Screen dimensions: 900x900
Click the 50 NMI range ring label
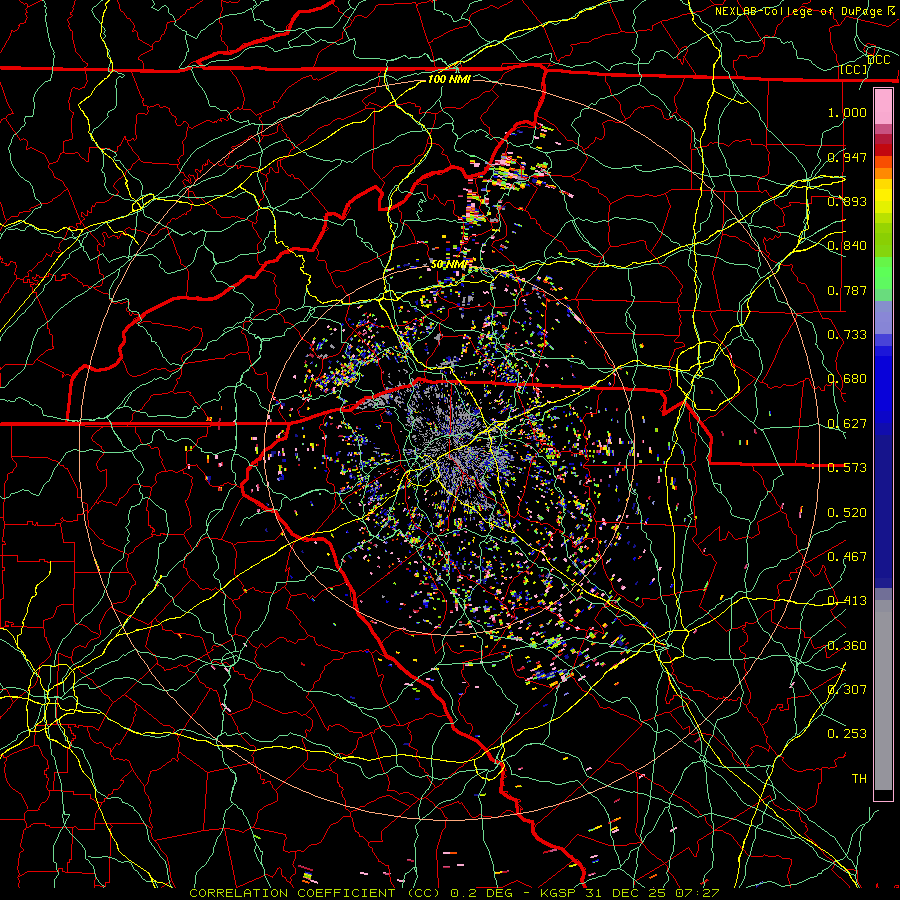(449, 265)
